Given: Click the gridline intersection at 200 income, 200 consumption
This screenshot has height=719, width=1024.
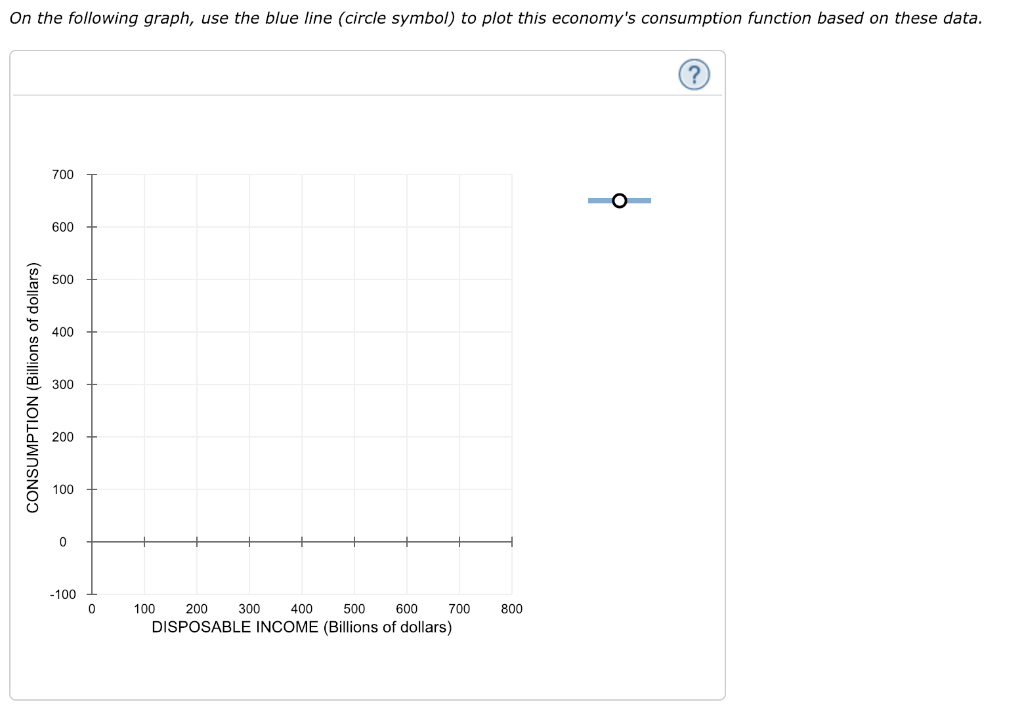Looking at the screenshot, I should tap(198, 436).
